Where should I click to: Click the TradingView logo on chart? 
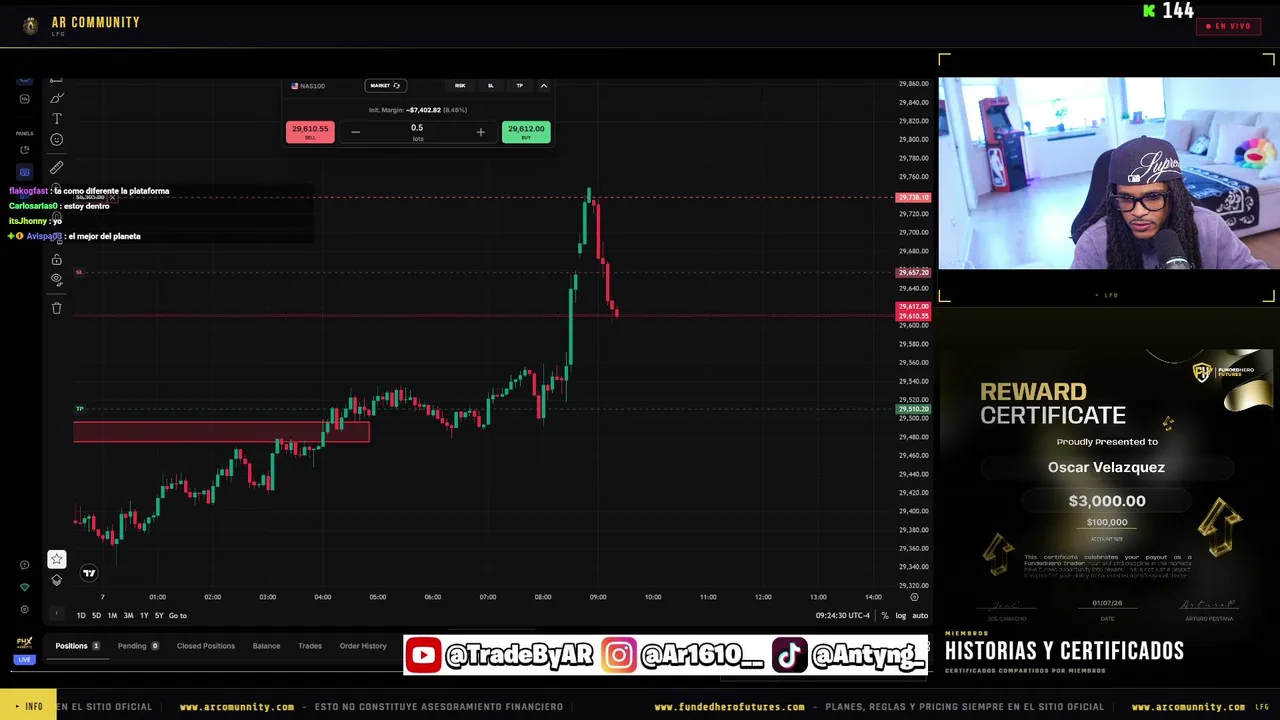[89, 573]
